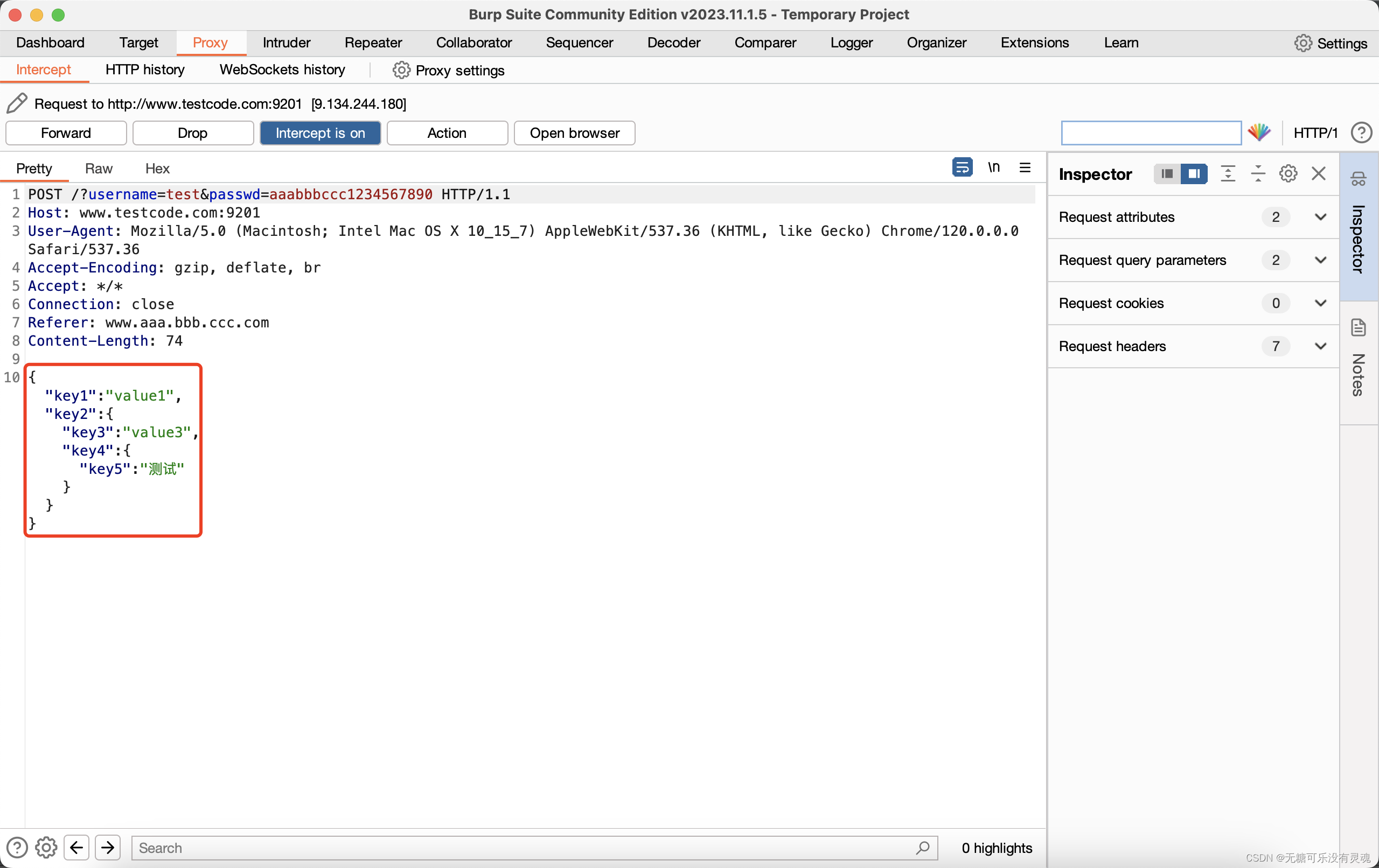Click the bottom-left help question icon
The image size is (1379, 868).
click(17, 848)
